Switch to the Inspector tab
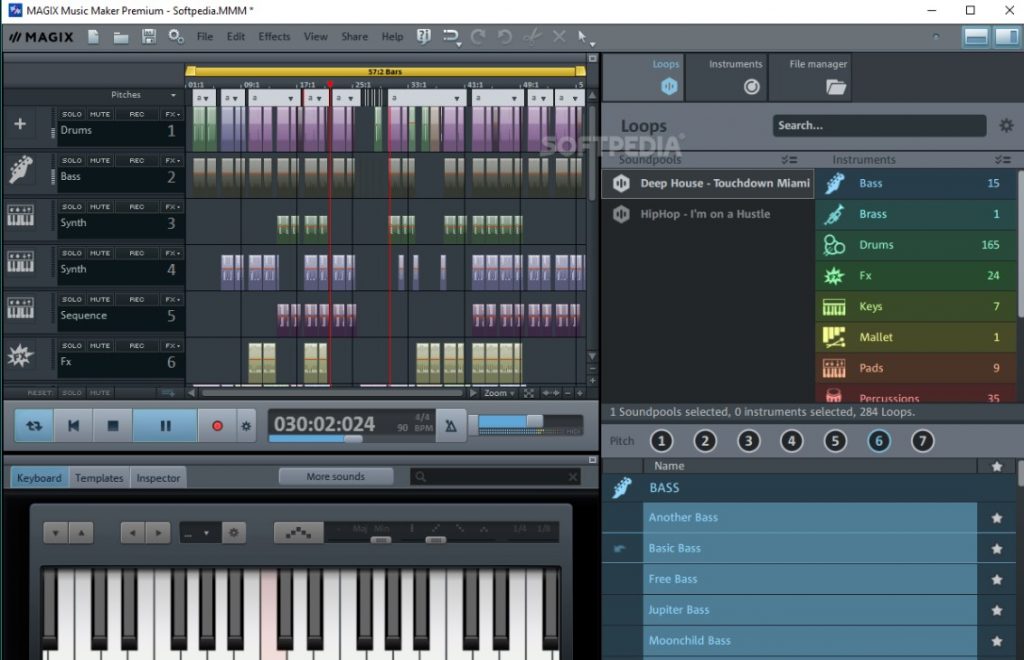1024x660 pixels. coord(157,478)
